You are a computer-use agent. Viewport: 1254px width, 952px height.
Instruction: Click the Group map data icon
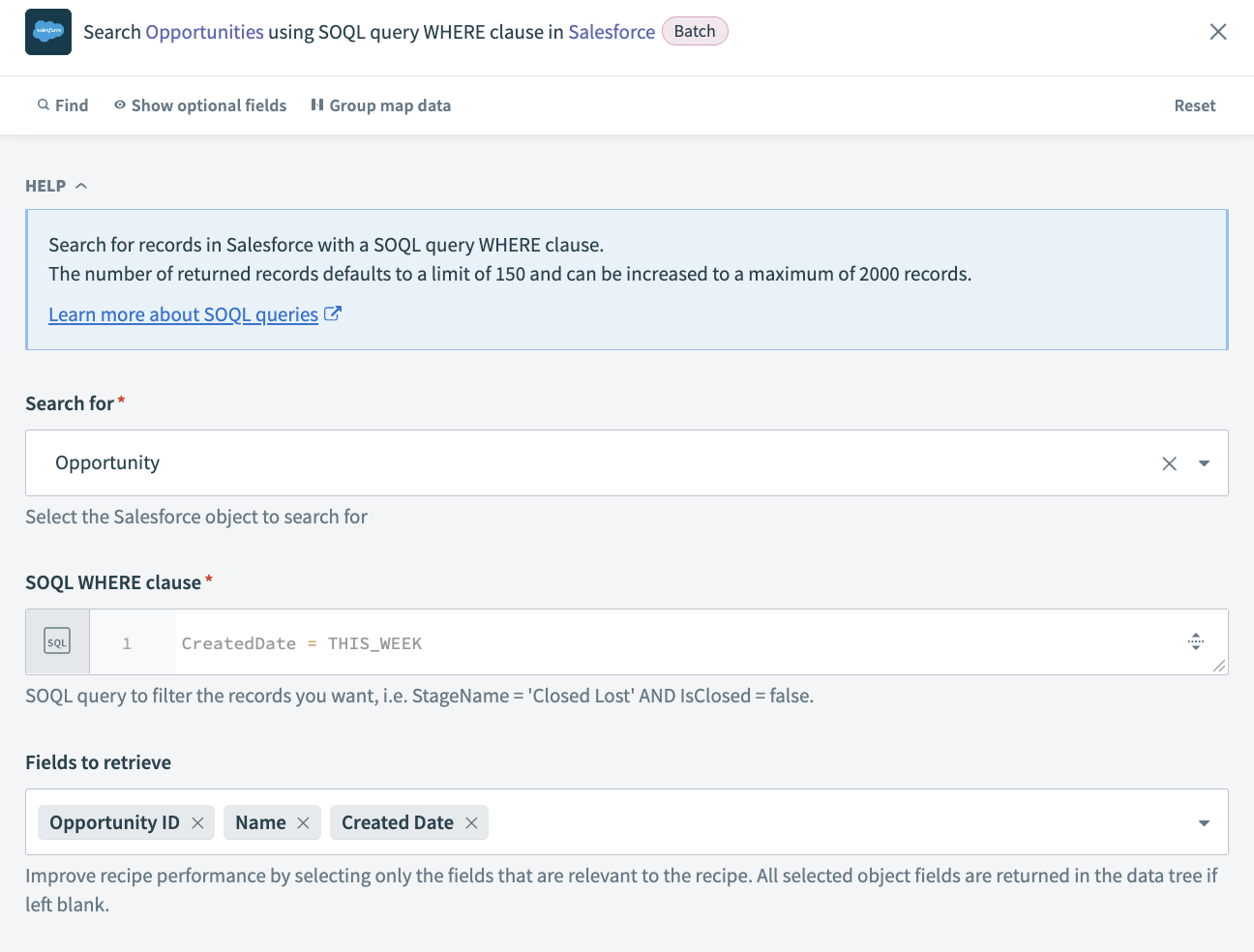317,104
